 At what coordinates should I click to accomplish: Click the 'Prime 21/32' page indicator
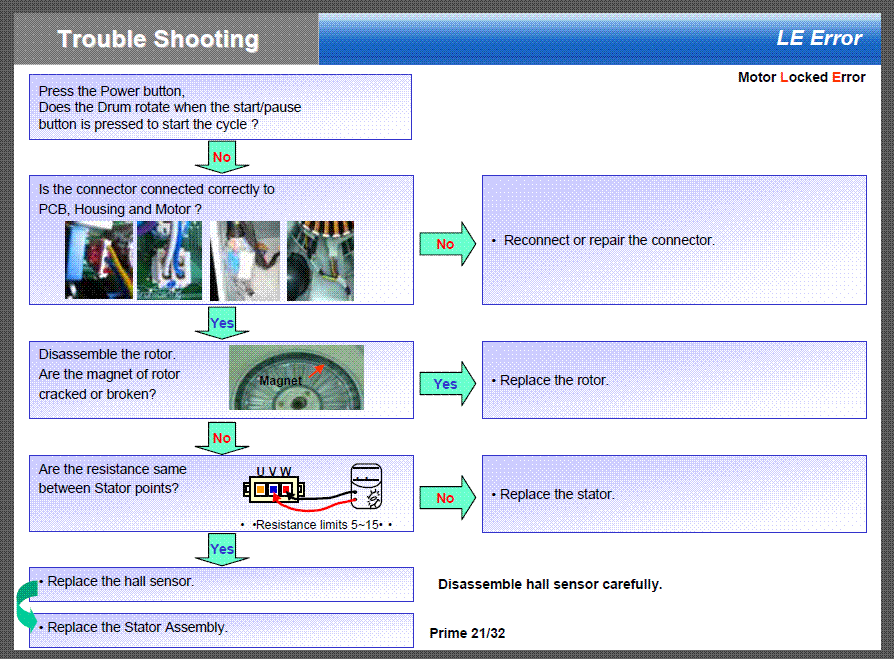tap(467, 633)
